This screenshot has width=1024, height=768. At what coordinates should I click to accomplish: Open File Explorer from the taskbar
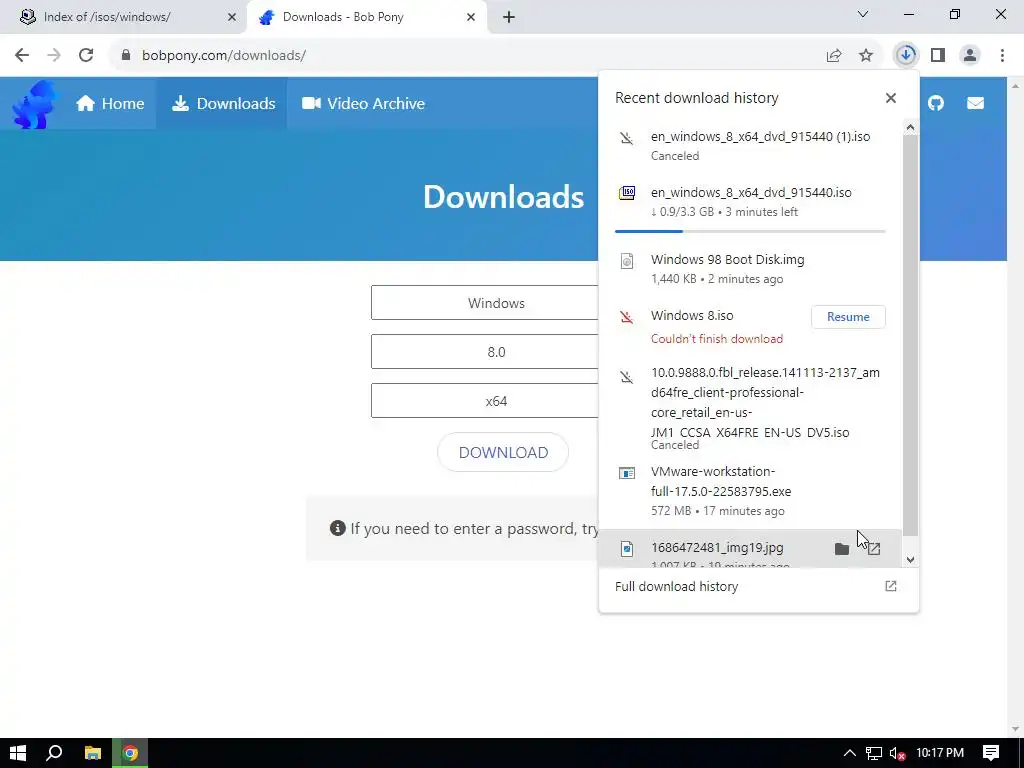pos(93,753)
